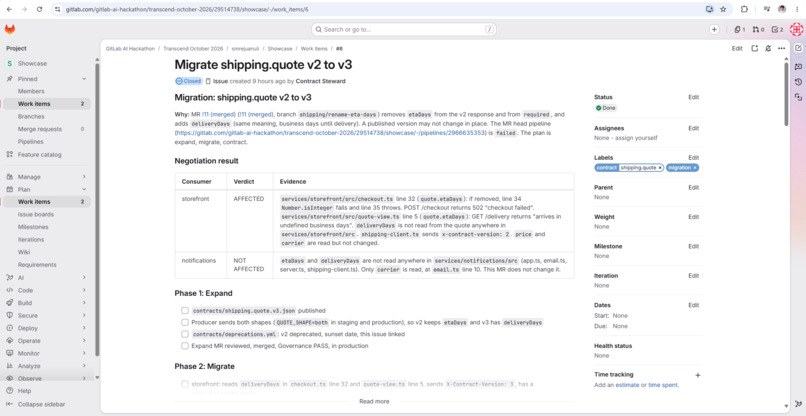The image size is (806, 416).
Task: Check the Producer sends both shapes task
Action: [x=185, y=322]
